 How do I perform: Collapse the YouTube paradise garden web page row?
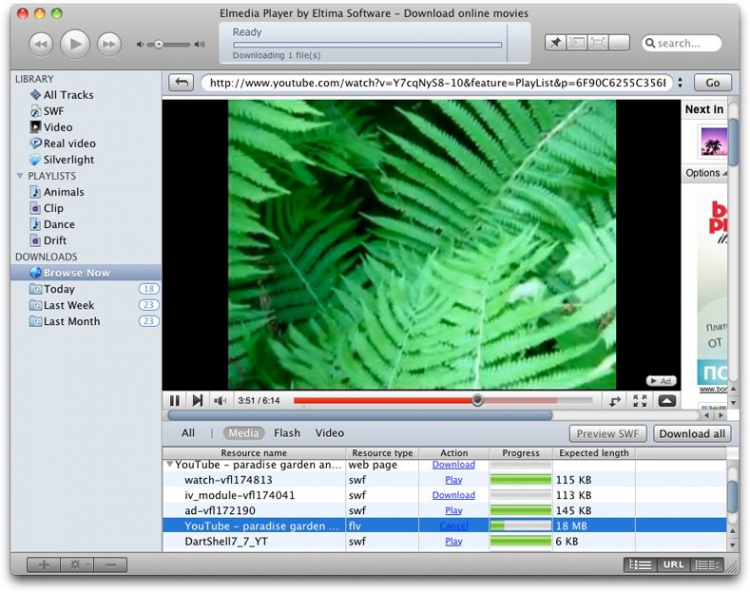click(169, 465)
